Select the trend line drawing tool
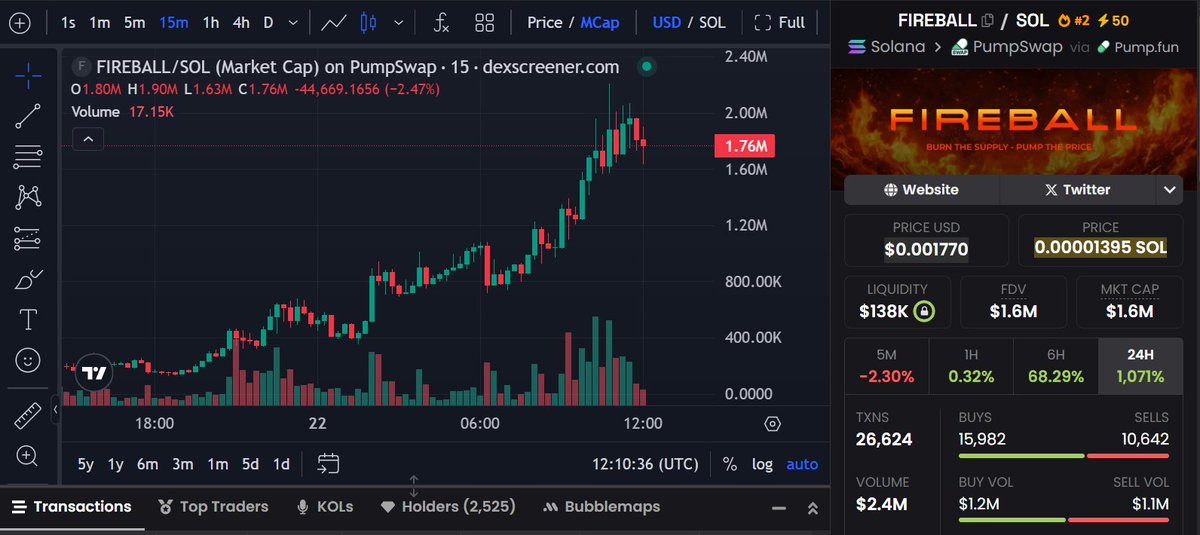 point(28,115)
